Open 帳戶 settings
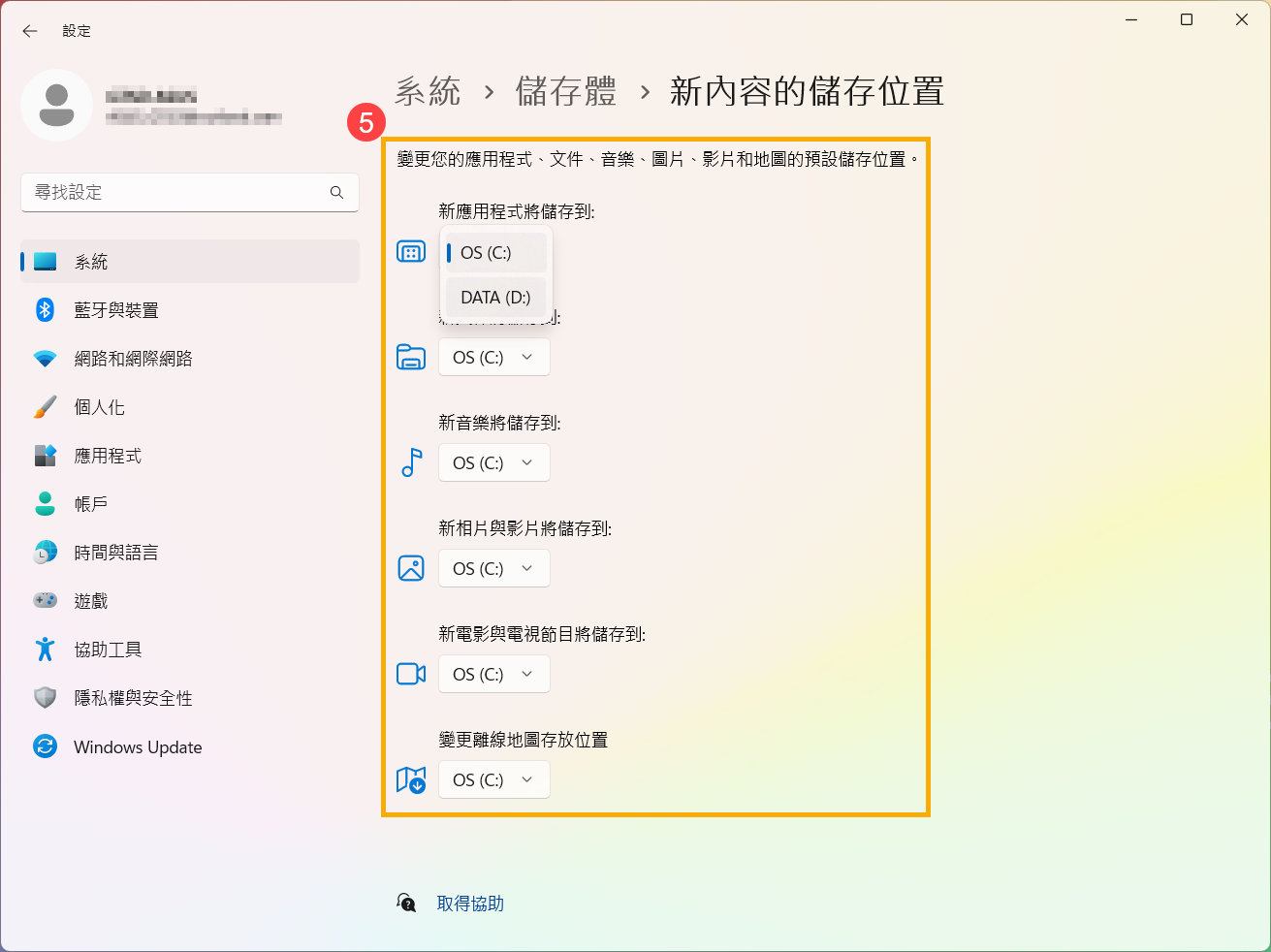 coord(190,504)
